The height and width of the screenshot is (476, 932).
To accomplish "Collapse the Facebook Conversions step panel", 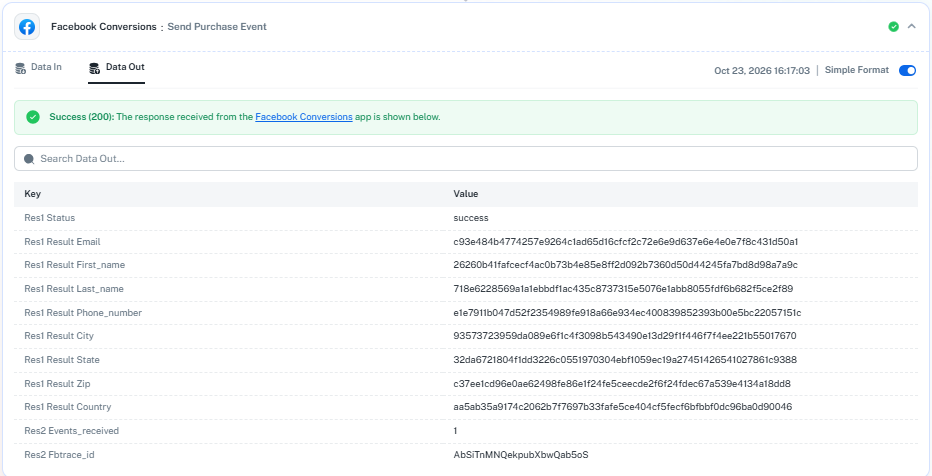I will pos(912,27).
